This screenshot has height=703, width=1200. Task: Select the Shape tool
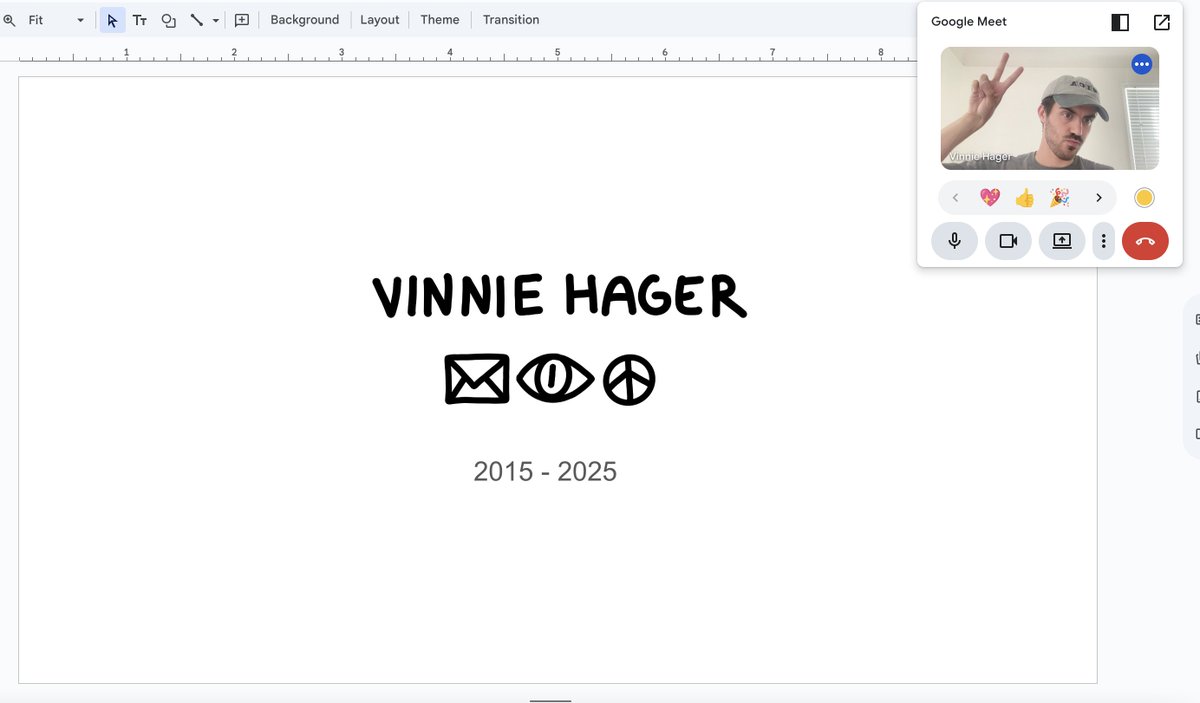tap(167, 19)
